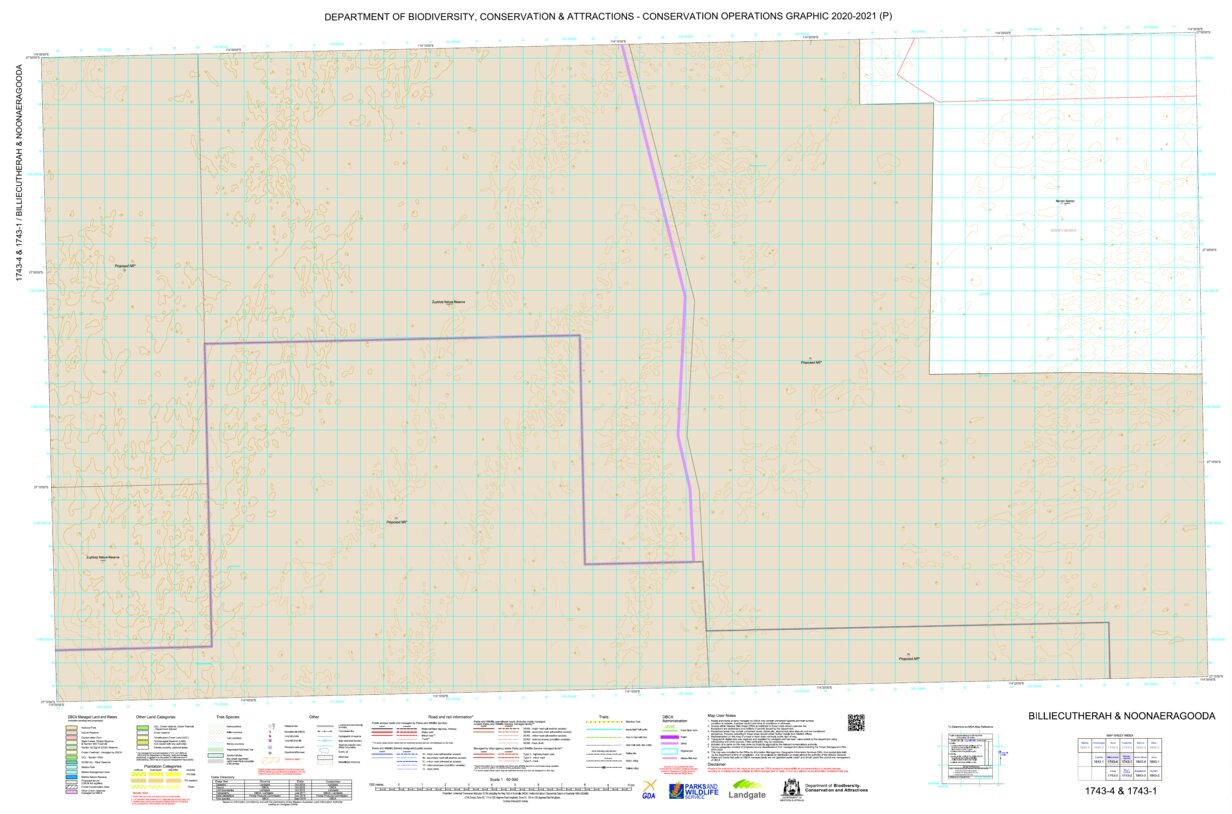Screen dimensions: 1232x814
Task: Click the Disclaimer heading
Action: 719,765
